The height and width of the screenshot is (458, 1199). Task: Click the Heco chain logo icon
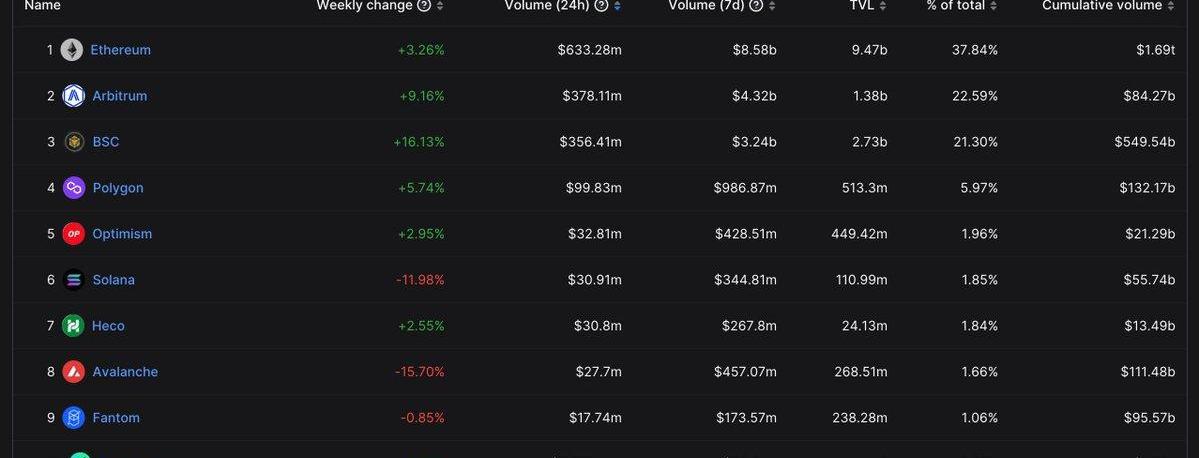[x=74, y=326]
